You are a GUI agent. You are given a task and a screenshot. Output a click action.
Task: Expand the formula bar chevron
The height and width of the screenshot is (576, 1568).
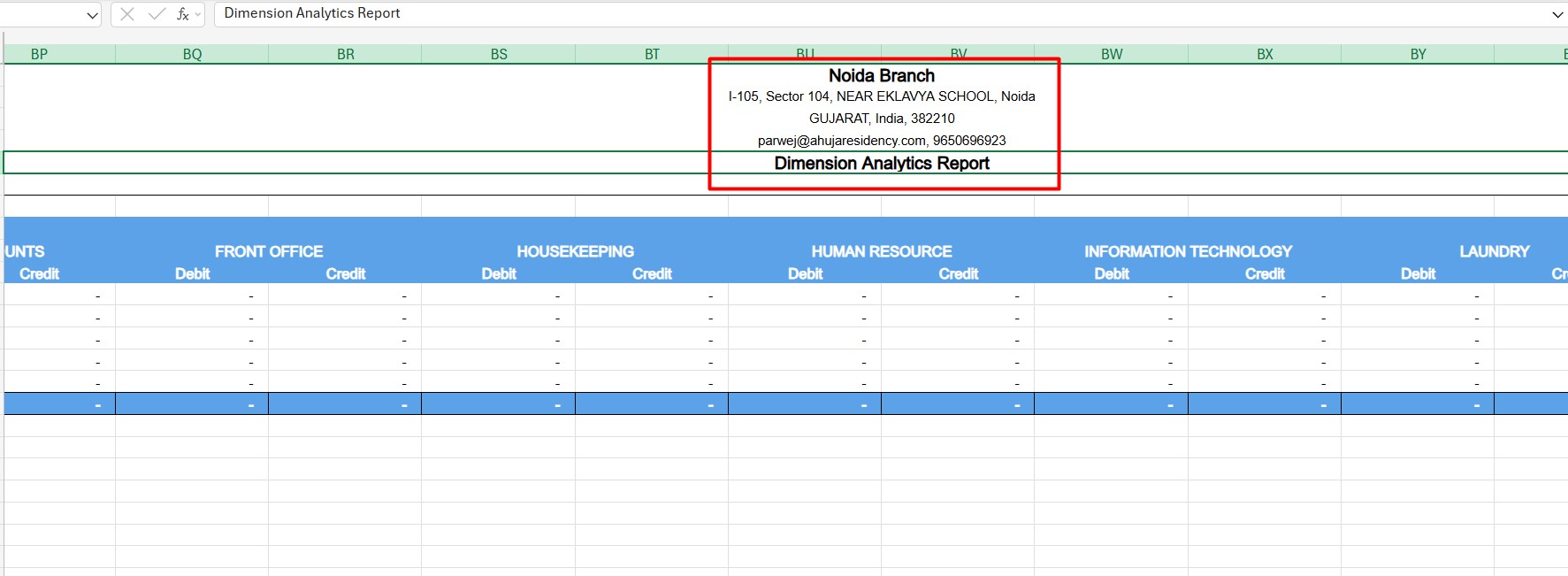[x=1557, y=15]
